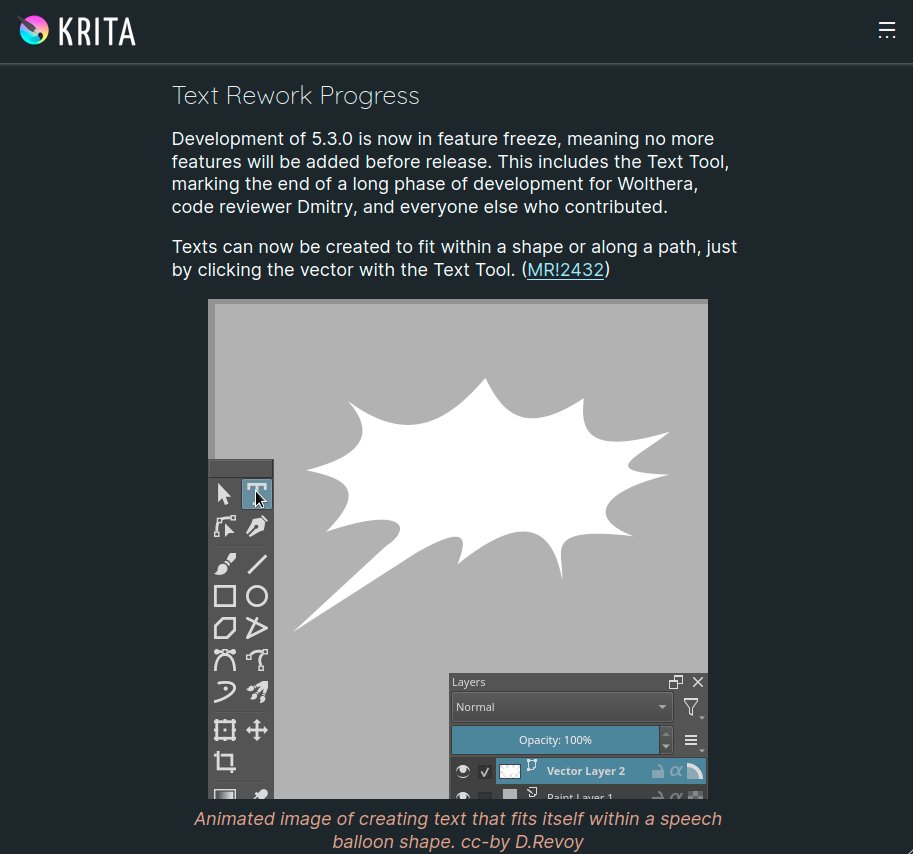Choose the Edit Shapes node tool
This screenshot has width=913, height=854.
(225, 527)
